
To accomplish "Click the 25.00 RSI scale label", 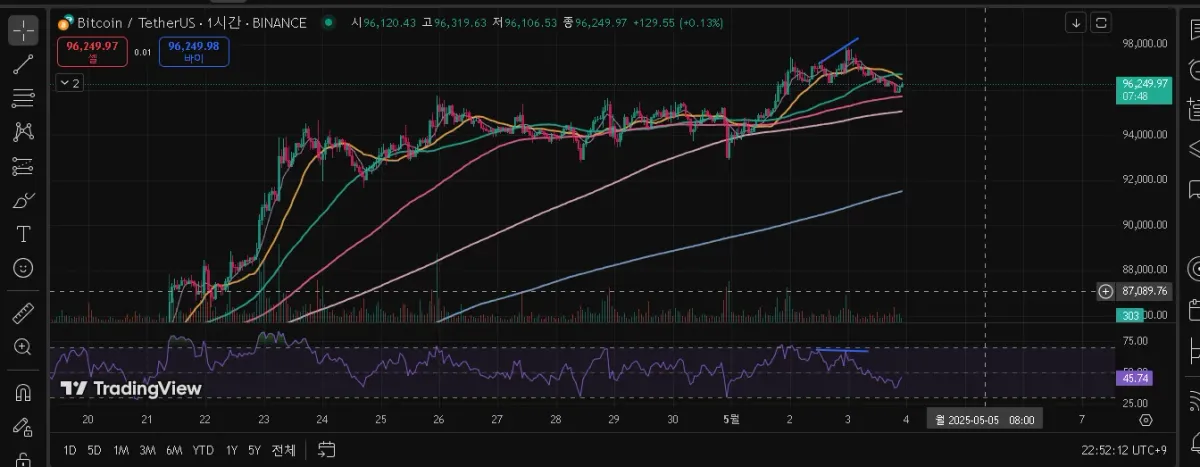I will (x=1133, y=403).
